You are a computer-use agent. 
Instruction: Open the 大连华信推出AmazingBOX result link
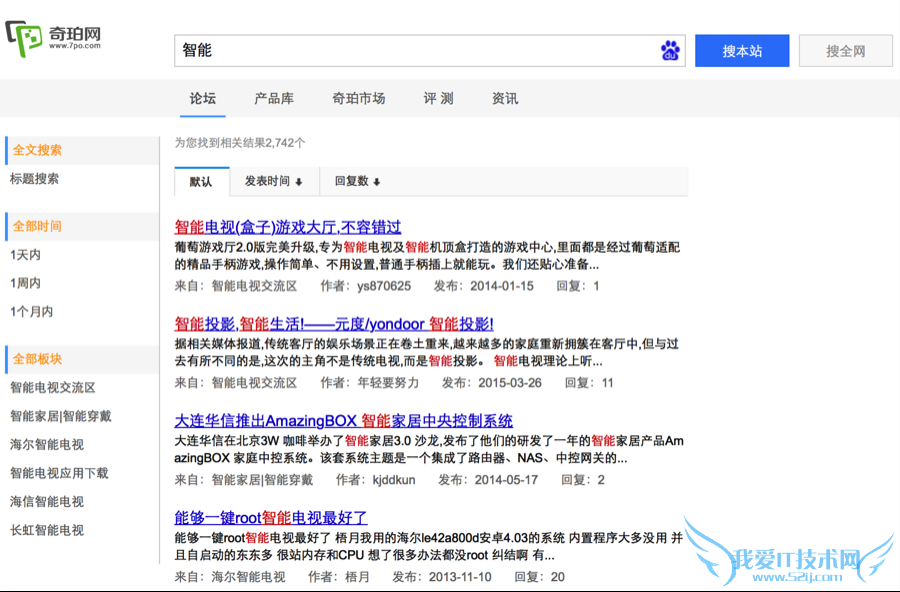343,421
